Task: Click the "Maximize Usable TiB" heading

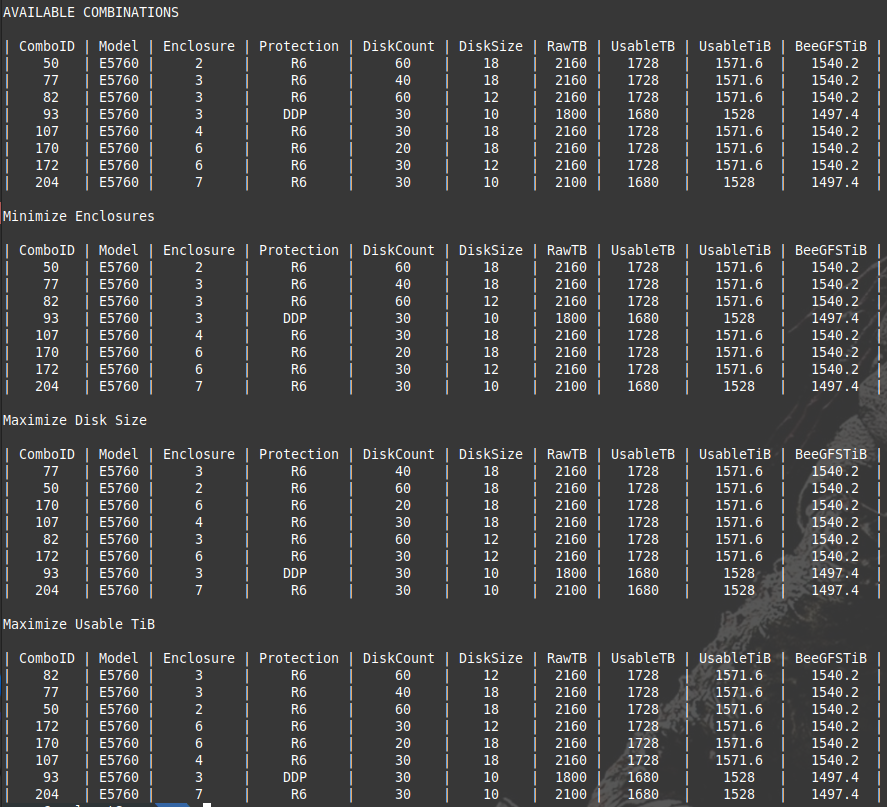Action: [x=79, y=624]
